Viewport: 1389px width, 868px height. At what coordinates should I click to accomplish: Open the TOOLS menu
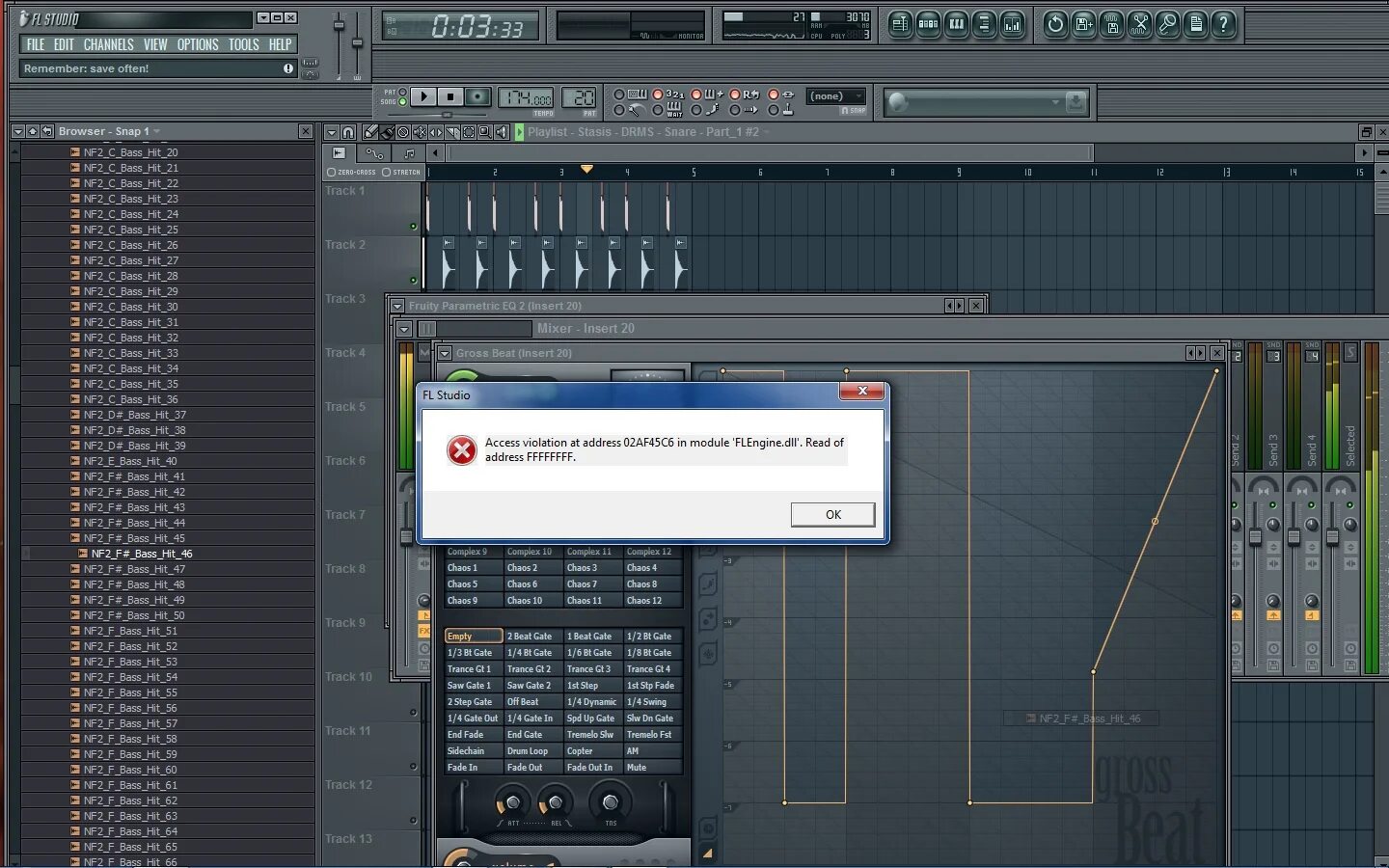[x=243, y=44]
